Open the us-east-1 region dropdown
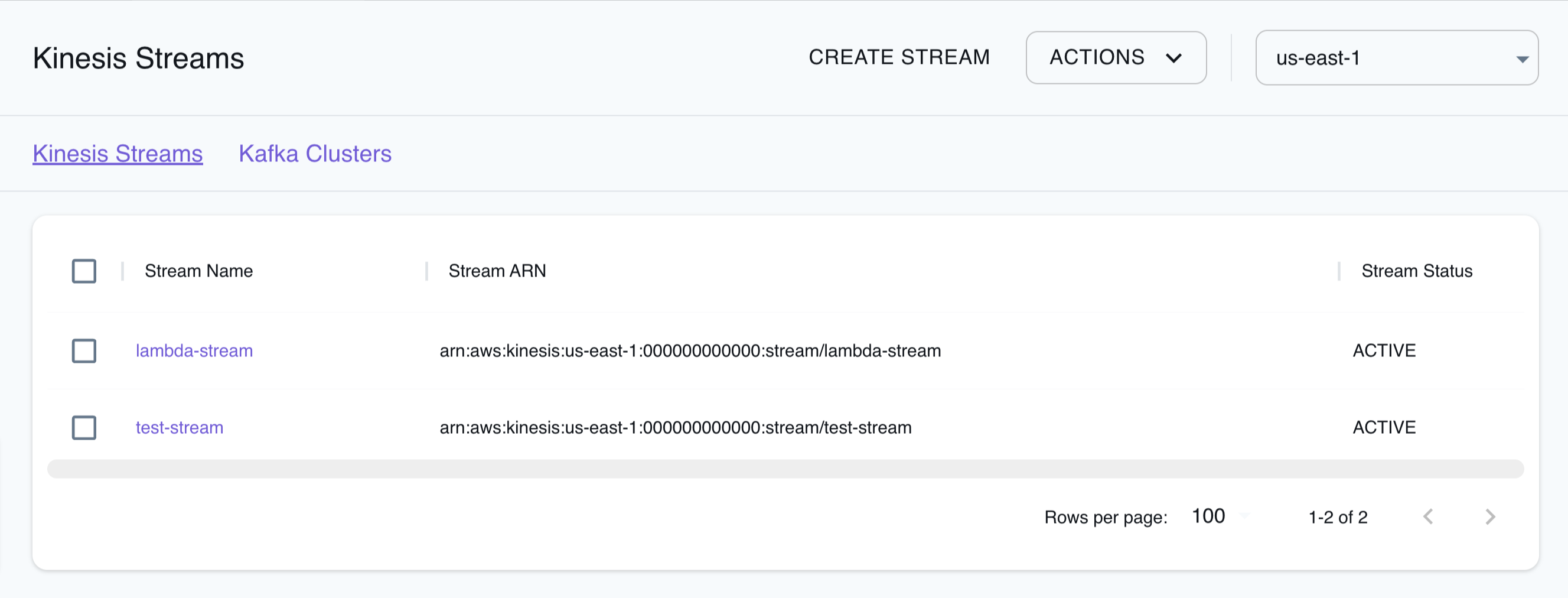Screen dimensions: 1568x598 click(x=1396, y=58)
